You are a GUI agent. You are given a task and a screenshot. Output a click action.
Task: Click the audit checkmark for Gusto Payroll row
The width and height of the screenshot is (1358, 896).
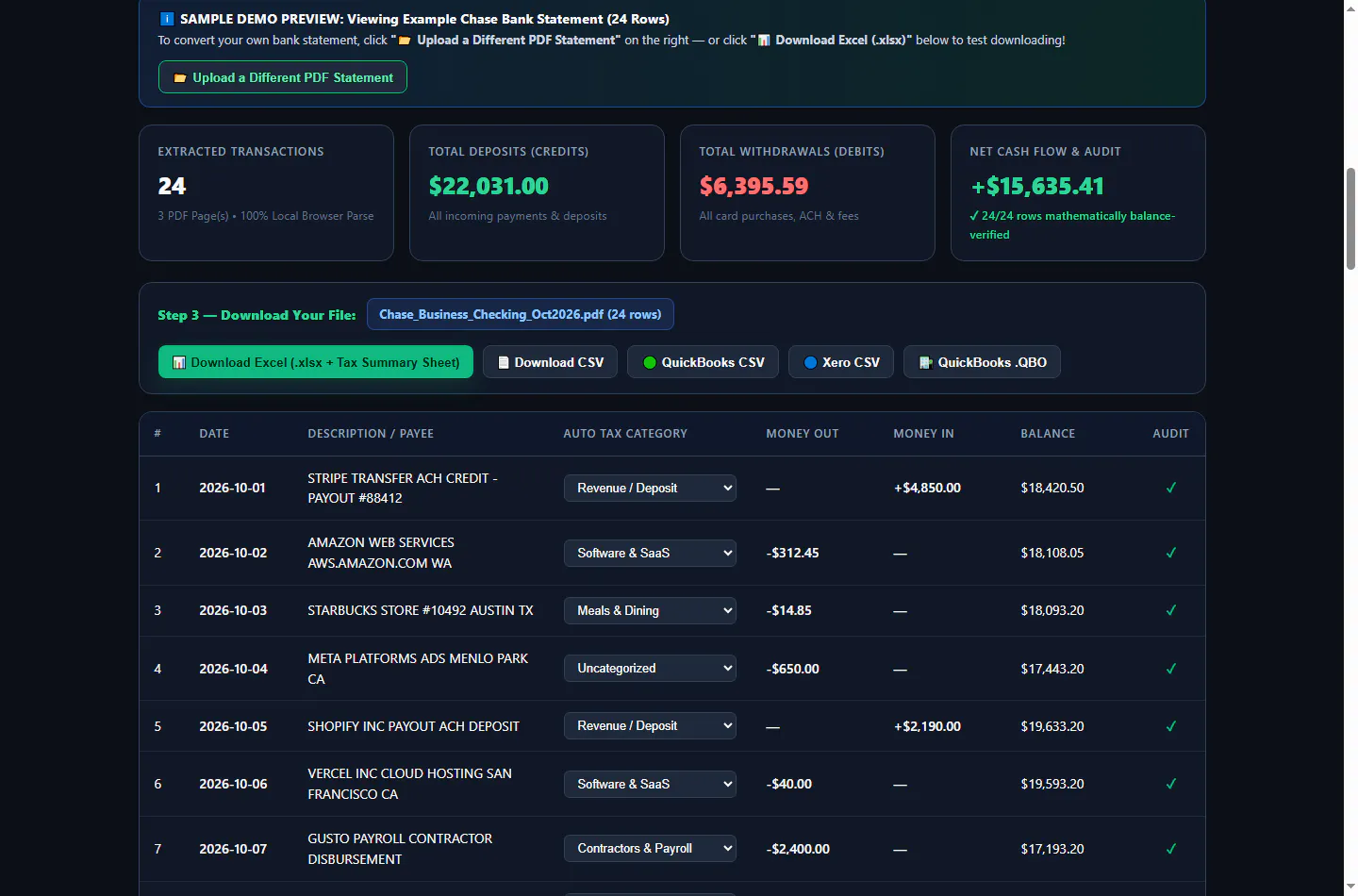point(1171,849)
